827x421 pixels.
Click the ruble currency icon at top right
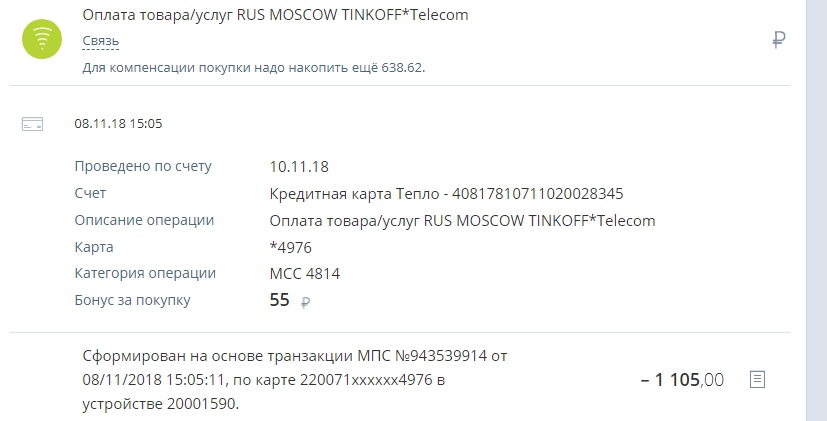778,40
